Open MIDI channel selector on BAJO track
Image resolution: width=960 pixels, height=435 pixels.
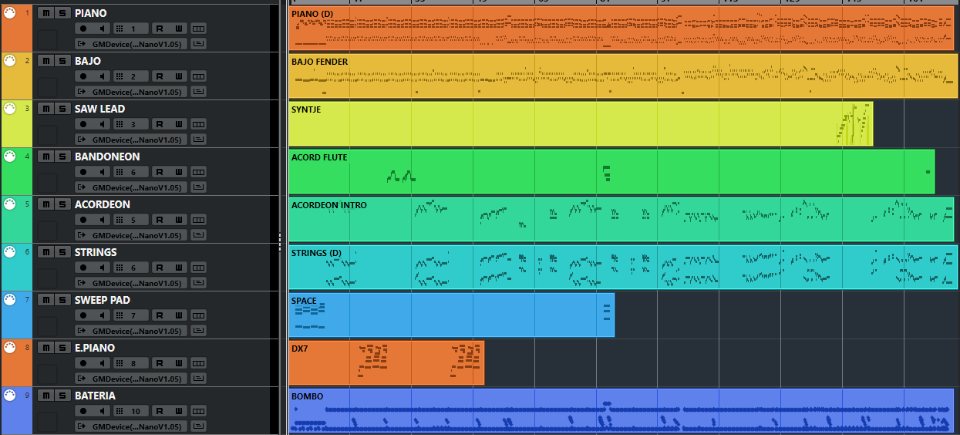tap(131, 76)
